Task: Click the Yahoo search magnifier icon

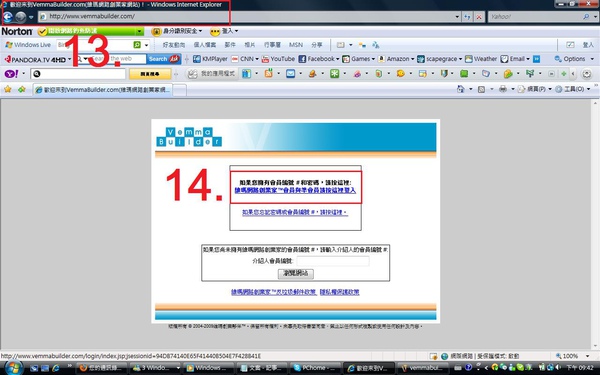Action: 586,16
